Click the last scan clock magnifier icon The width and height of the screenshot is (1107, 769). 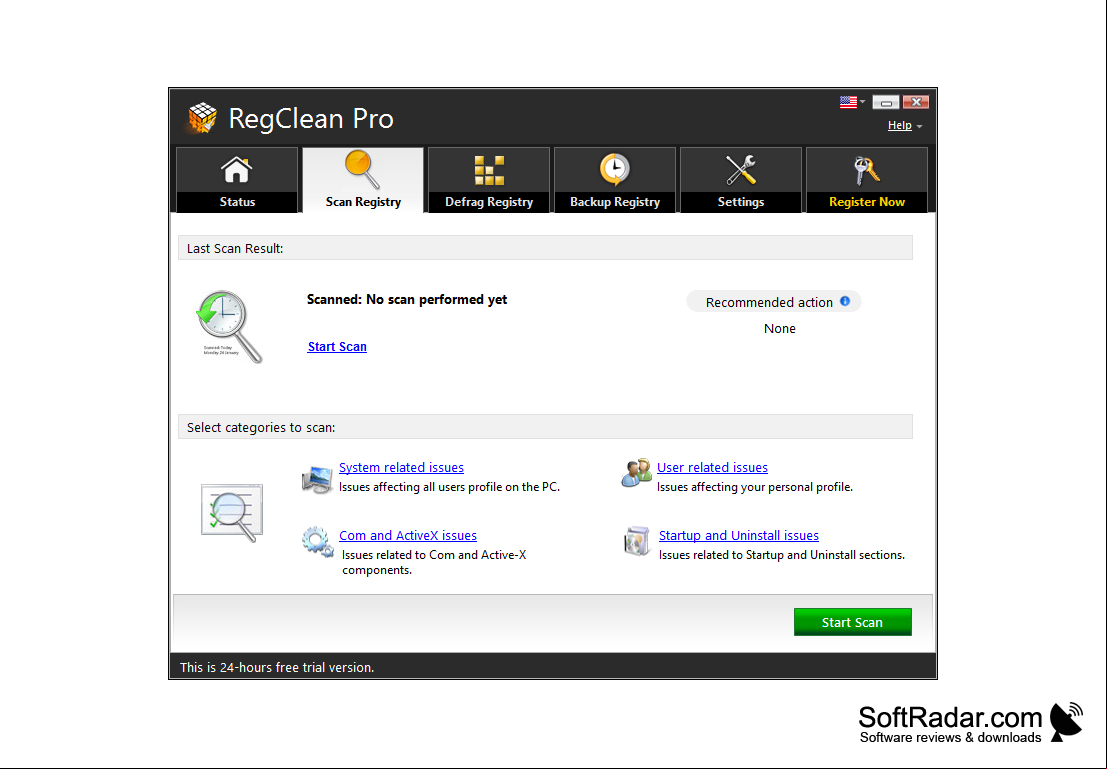point(228,326)
